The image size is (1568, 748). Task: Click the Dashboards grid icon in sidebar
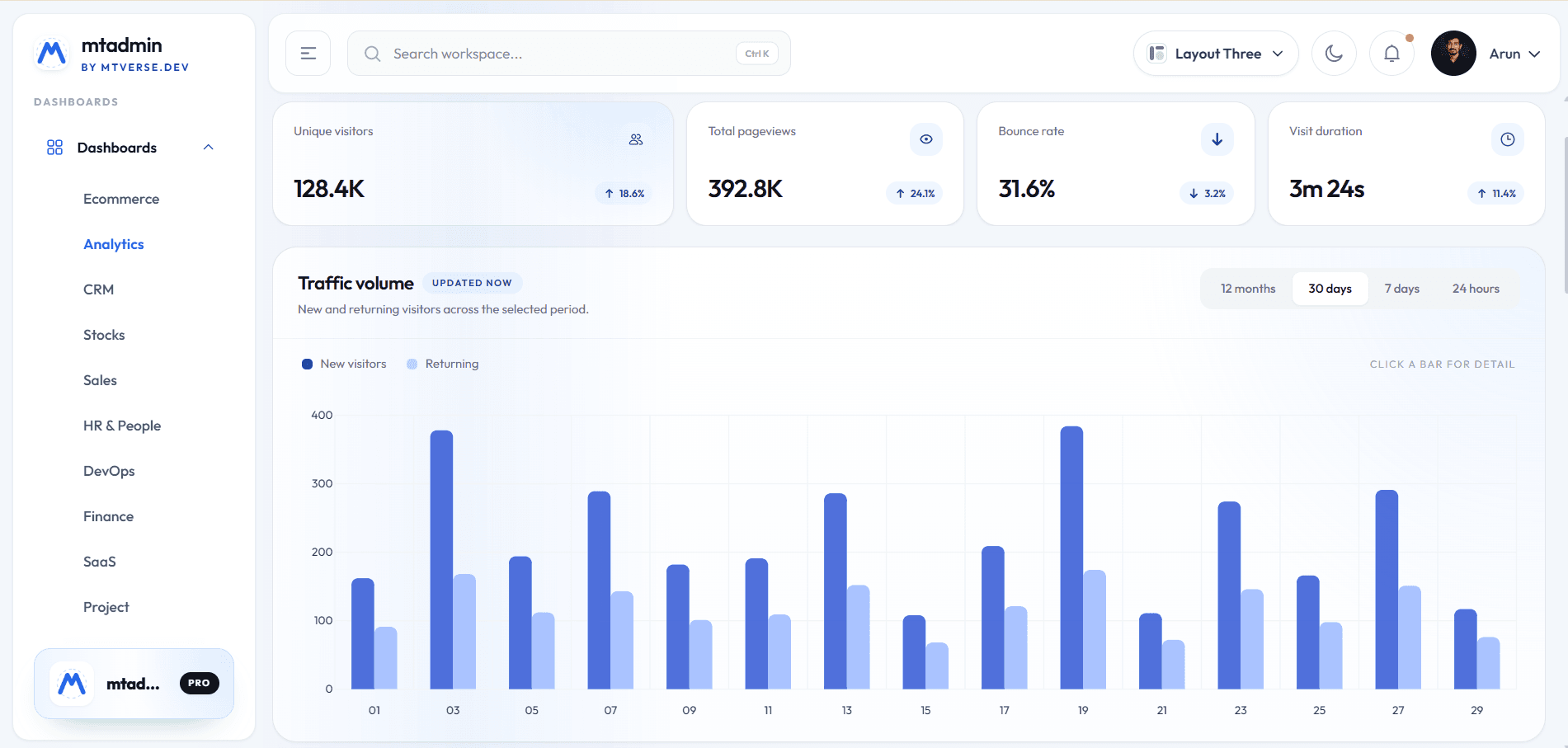(x=54, y=148)
